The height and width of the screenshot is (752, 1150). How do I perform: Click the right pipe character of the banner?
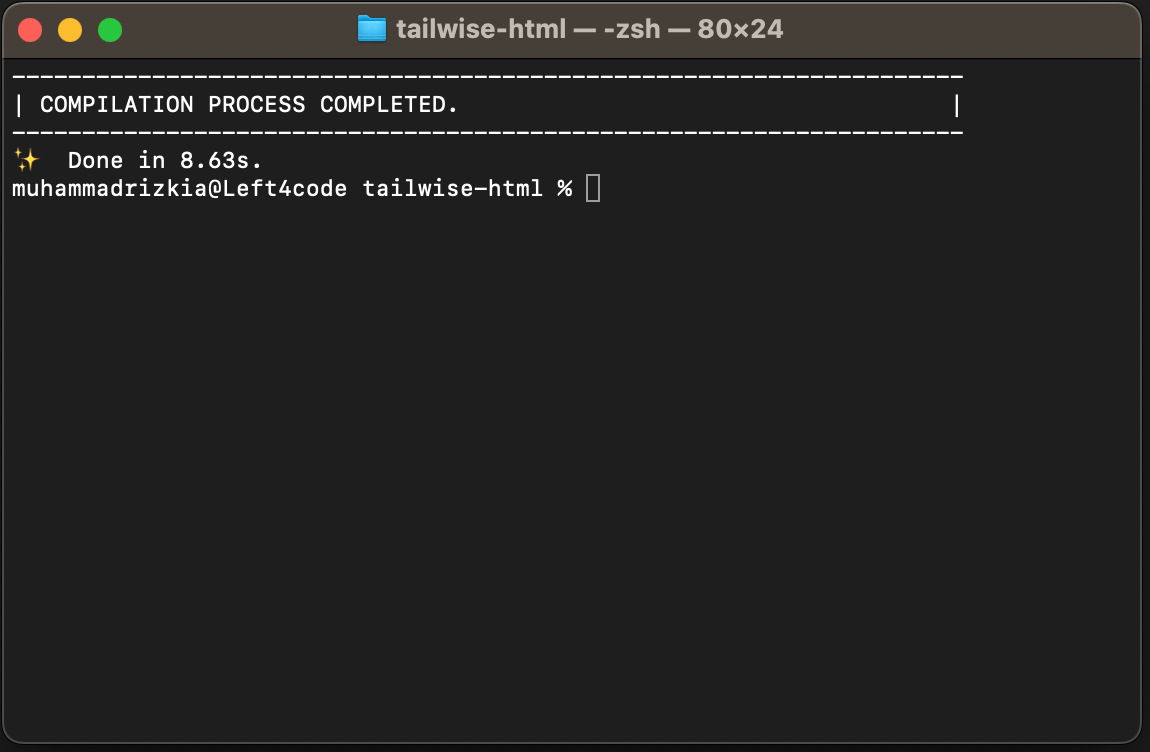[x=957, y=105]
